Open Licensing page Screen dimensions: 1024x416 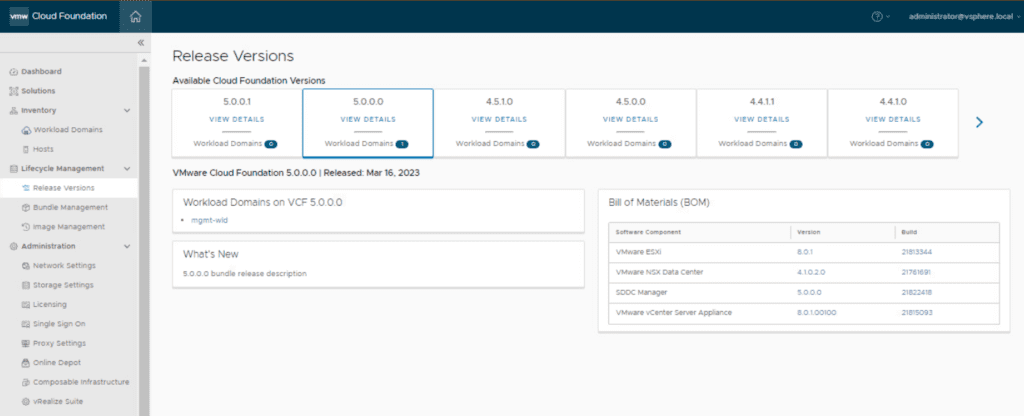tap(50, 305)
